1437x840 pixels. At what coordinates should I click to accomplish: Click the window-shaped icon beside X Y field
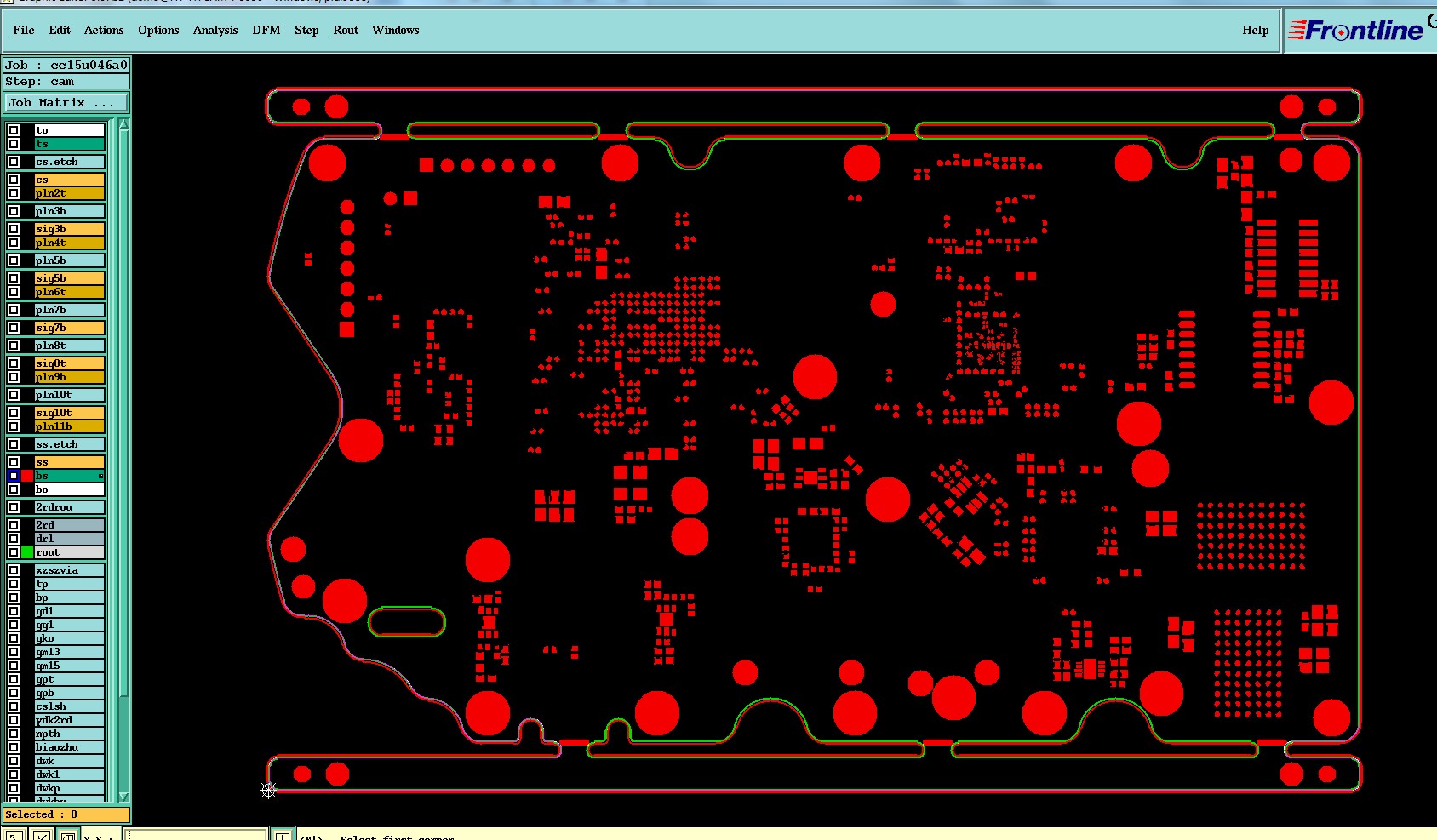pyautogui.click(x=67, y=837)
